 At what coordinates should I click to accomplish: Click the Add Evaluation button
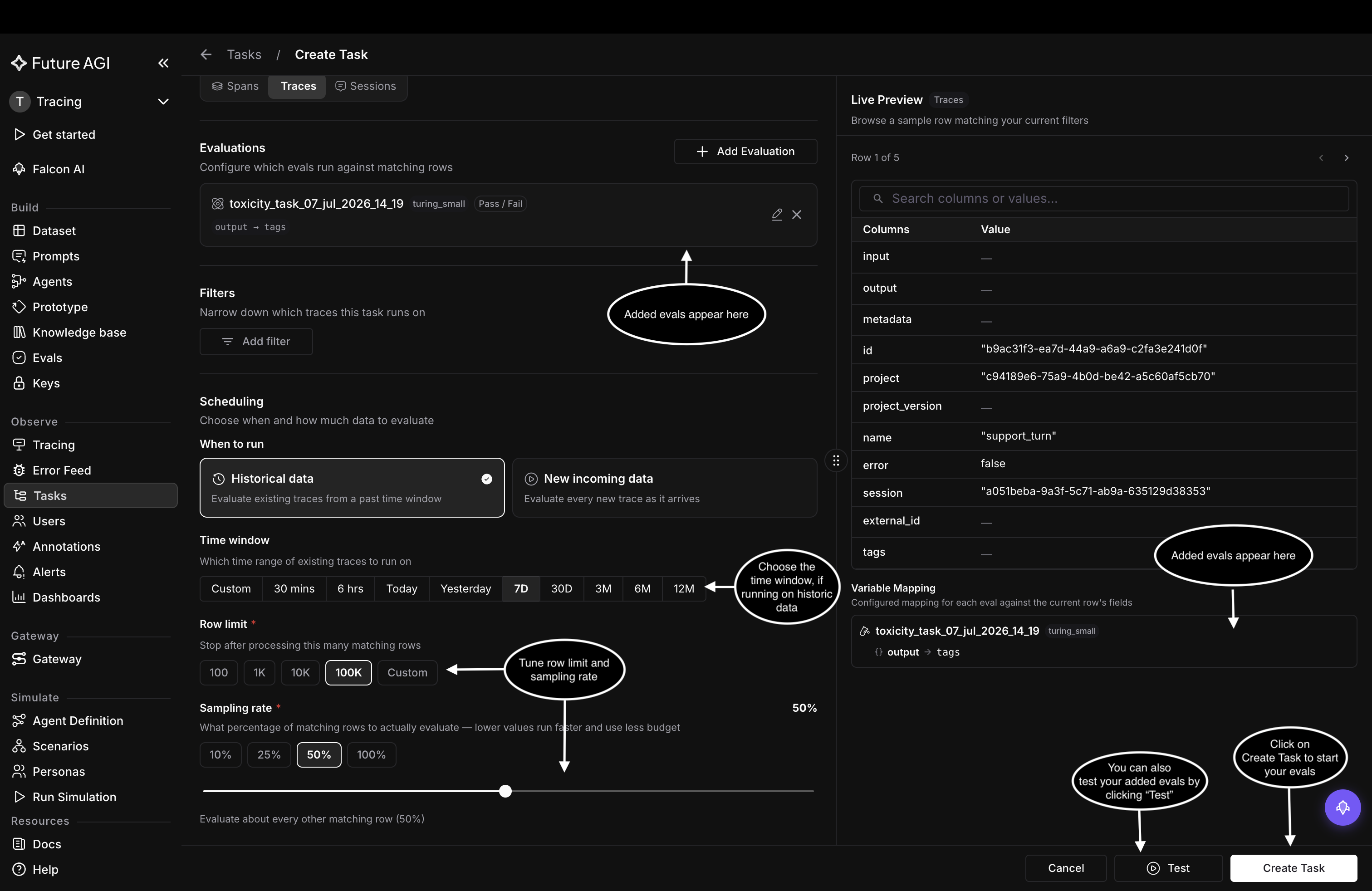(x=745, y=152)
